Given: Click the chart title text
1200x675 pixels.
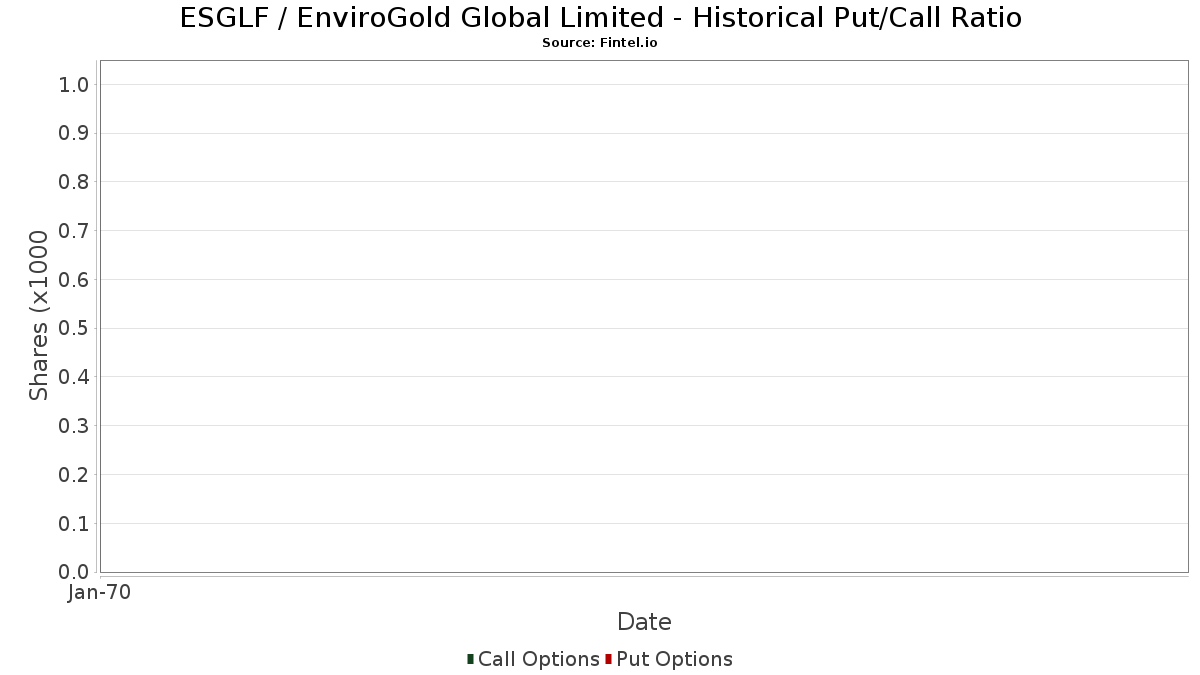Looking at the screenshot, I should click(600, 18).
